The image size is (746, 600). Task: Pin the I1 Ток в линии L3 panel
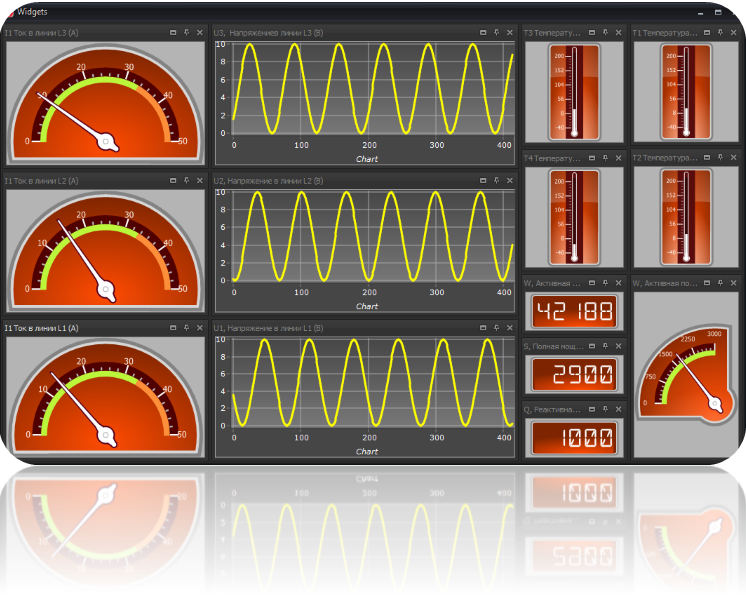186,32
